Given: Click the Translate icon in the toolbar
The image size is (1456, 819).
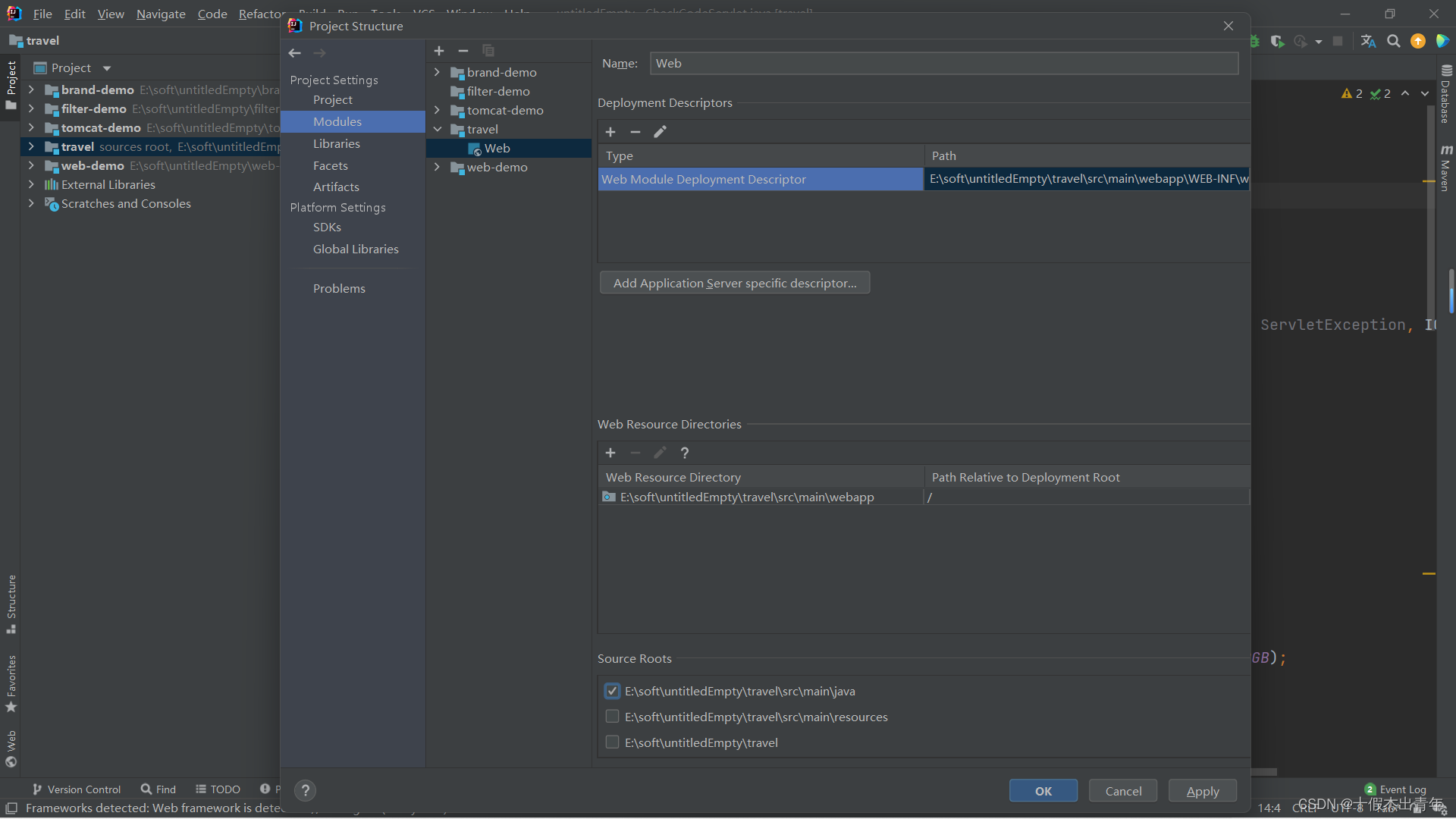Looking at the screenshot, I should (x=1368, y=41).
